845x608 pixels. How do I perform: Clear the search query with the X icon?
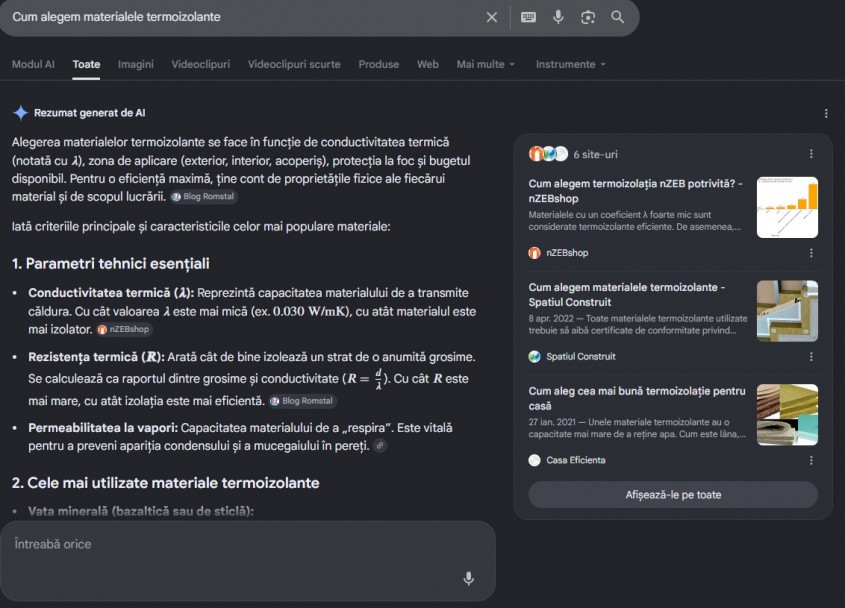point(491,17)
